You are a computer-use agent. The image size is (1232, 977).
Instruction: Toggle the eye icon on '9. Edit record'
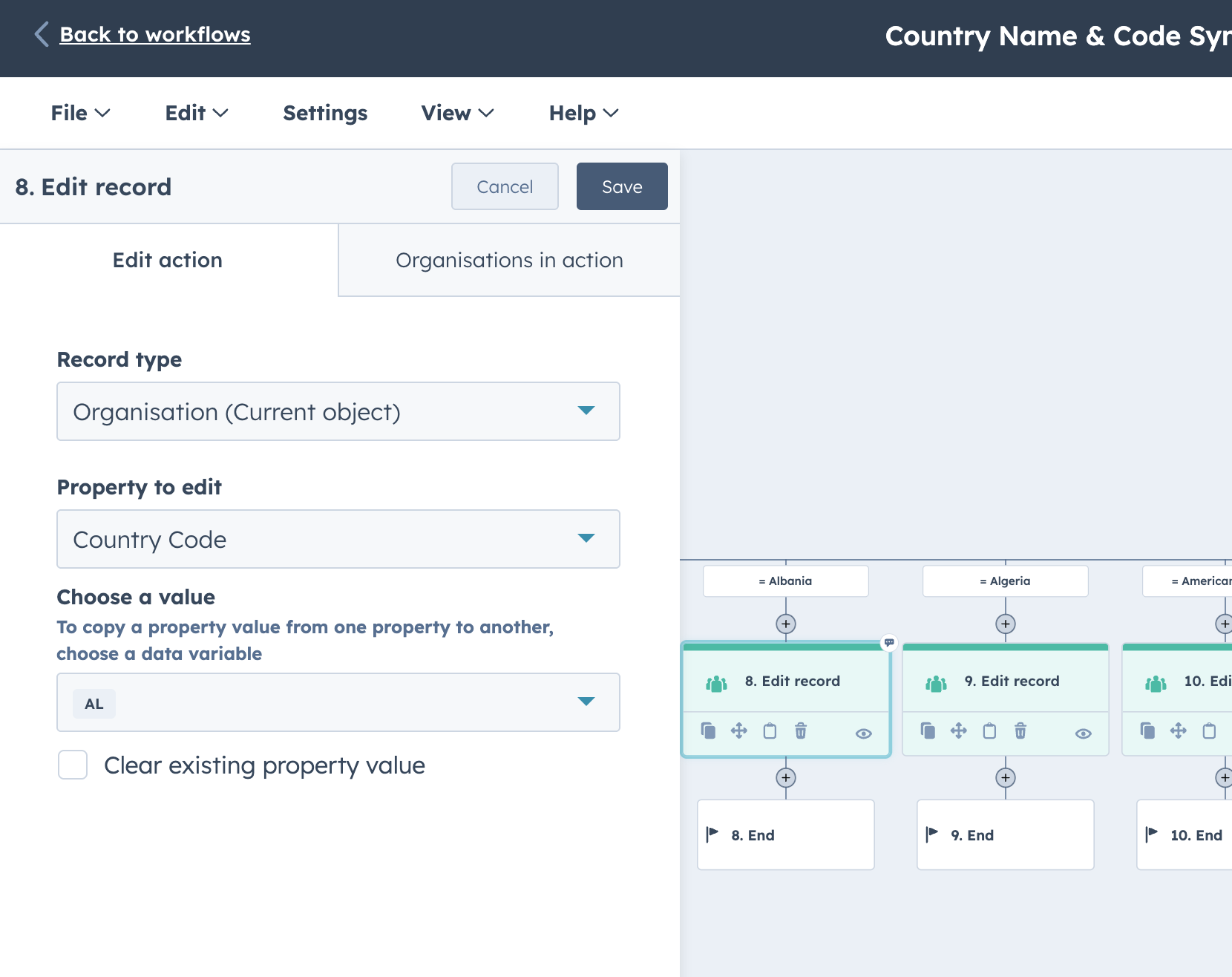tap(1083, 733)
